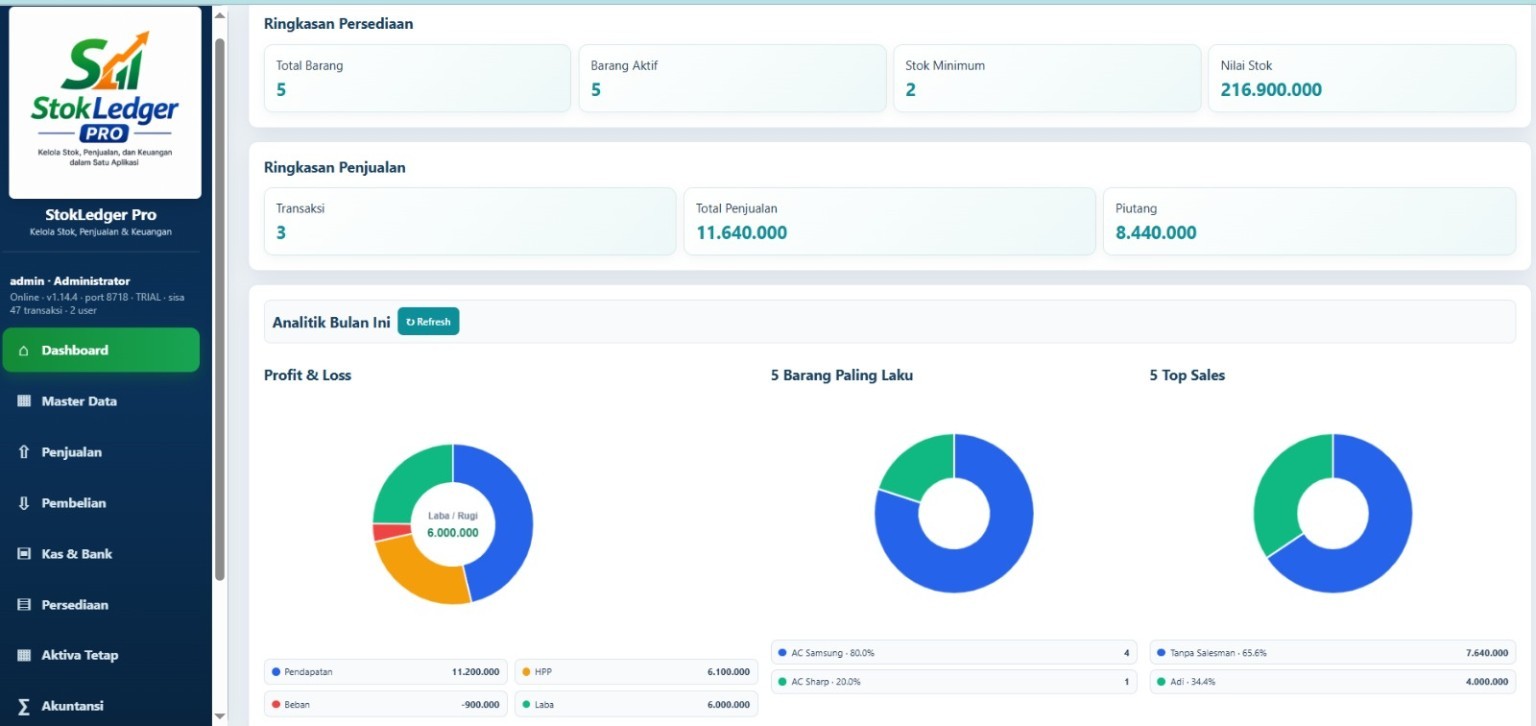Image resolution: width=1536 pixels, height=726 pixels.
Task: Click the Profit & Loss donut chart
Action: (453, 524)
